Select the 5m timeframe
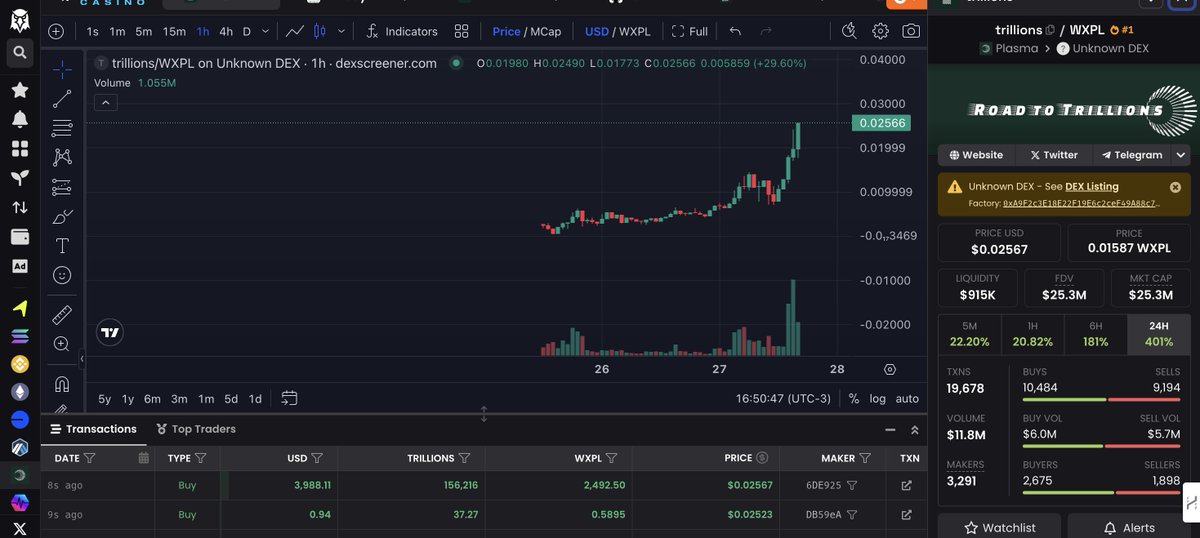 pyautogui.click(x=144, y=31)
